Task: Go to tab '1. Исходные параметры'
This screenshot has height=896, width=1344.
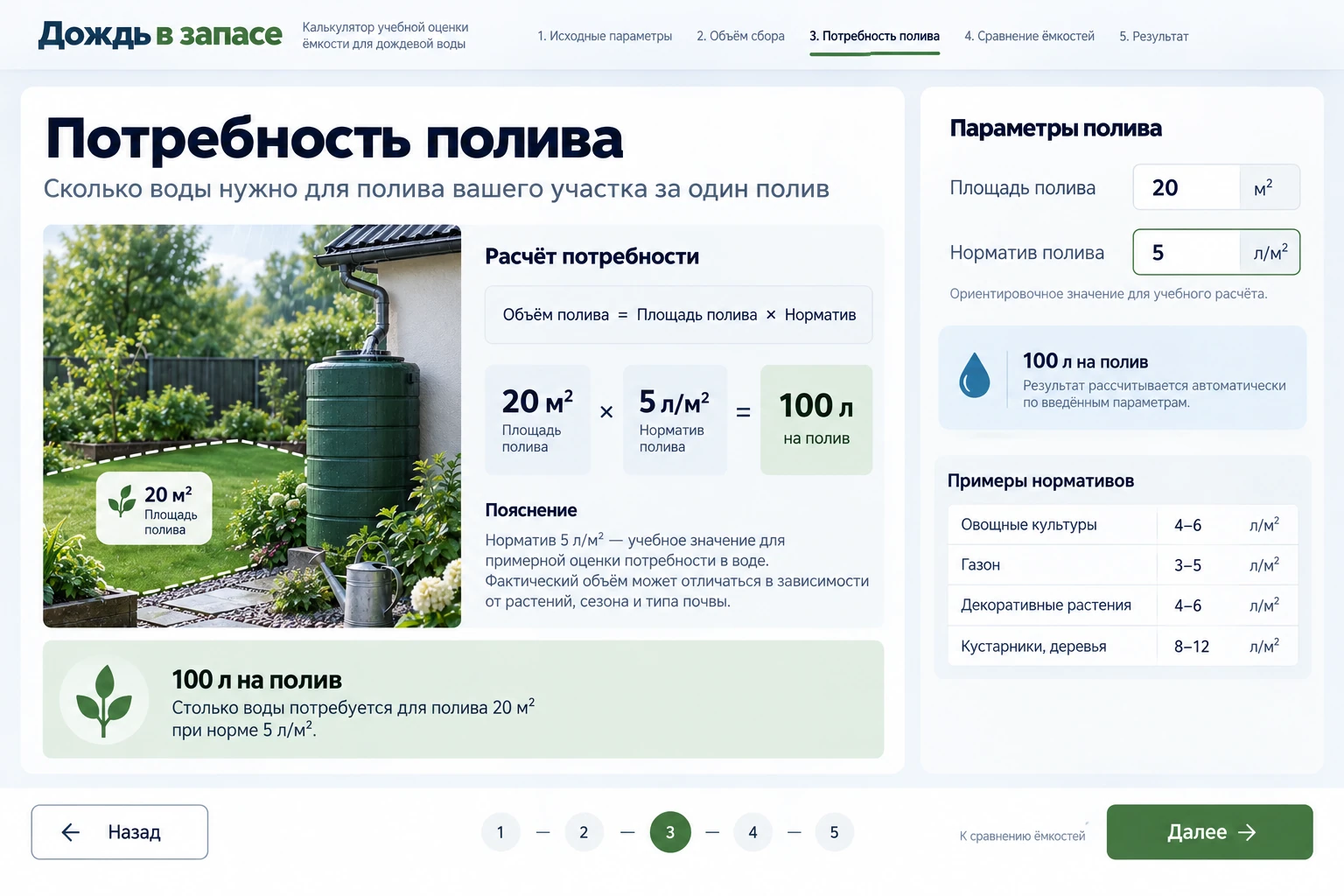Action: click(605, 36)
